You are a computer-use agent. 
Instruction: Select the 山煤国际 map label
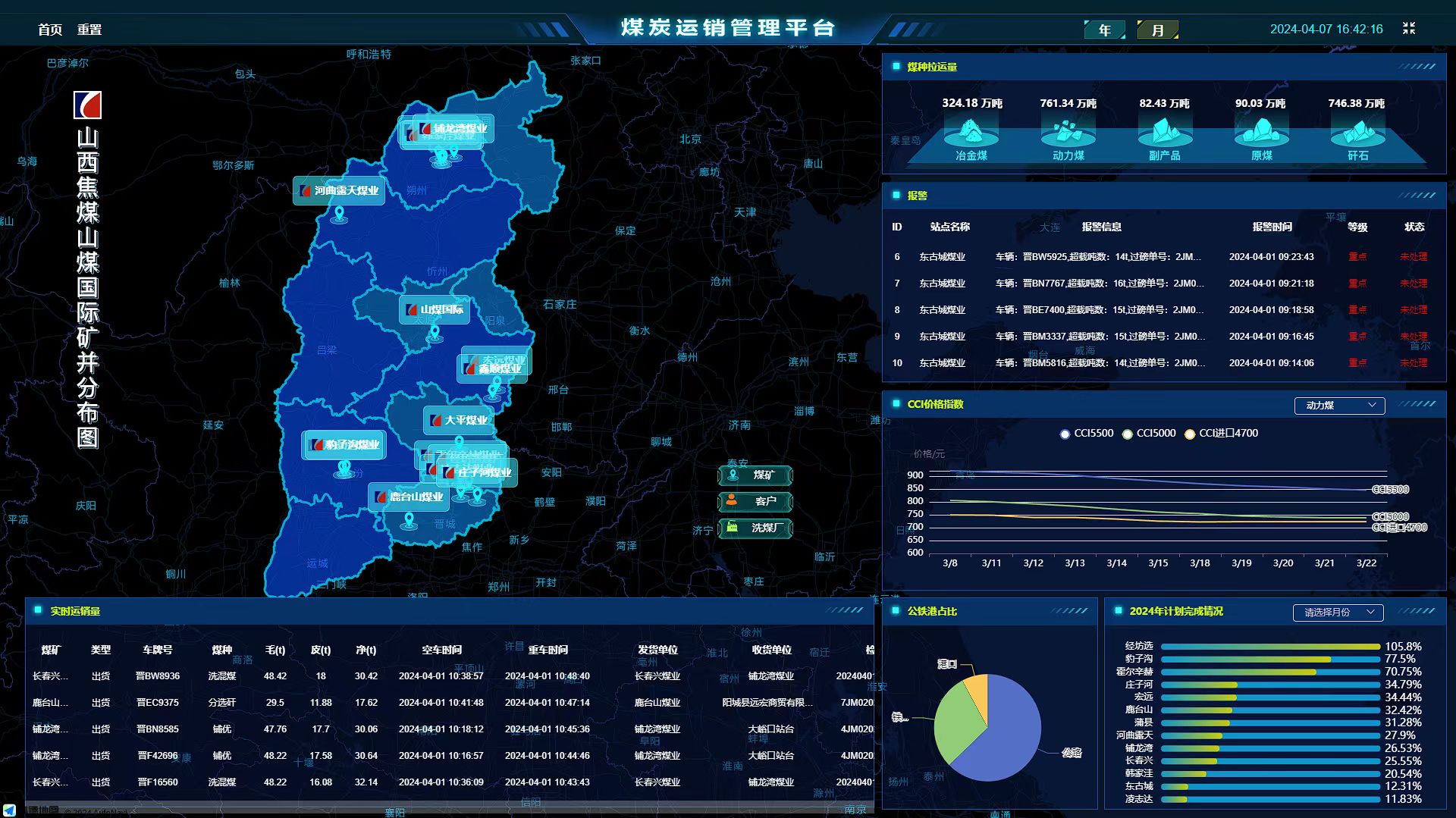pyautogui.click(x=435, y=309)
